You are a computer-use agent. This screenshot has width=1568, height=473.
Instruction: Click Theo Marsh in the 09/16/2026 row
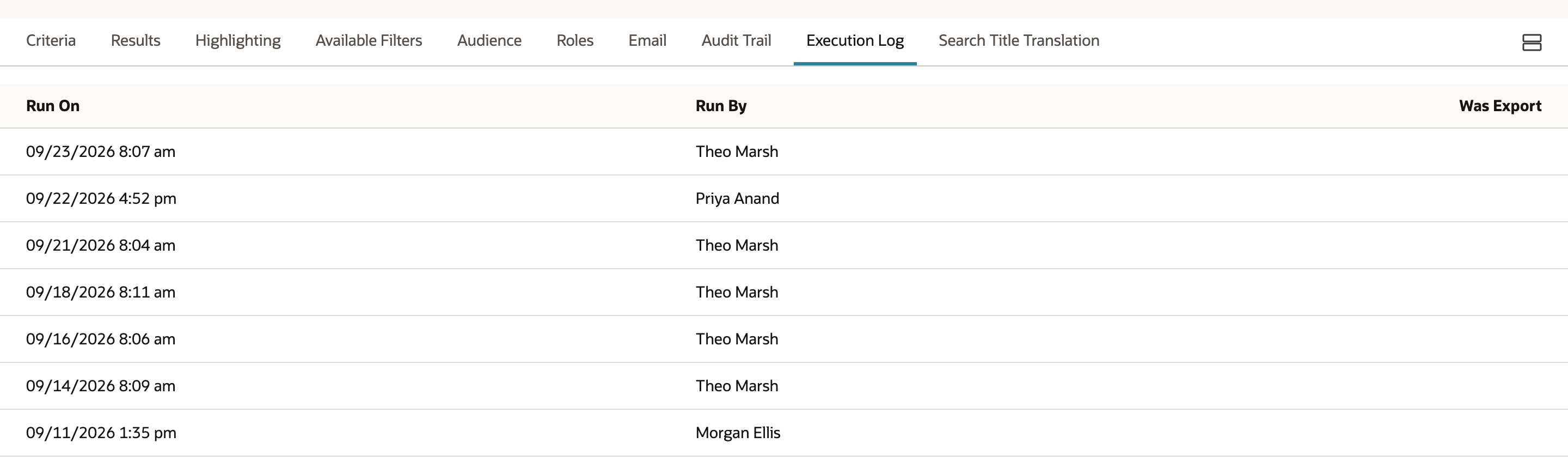(737, 339)
